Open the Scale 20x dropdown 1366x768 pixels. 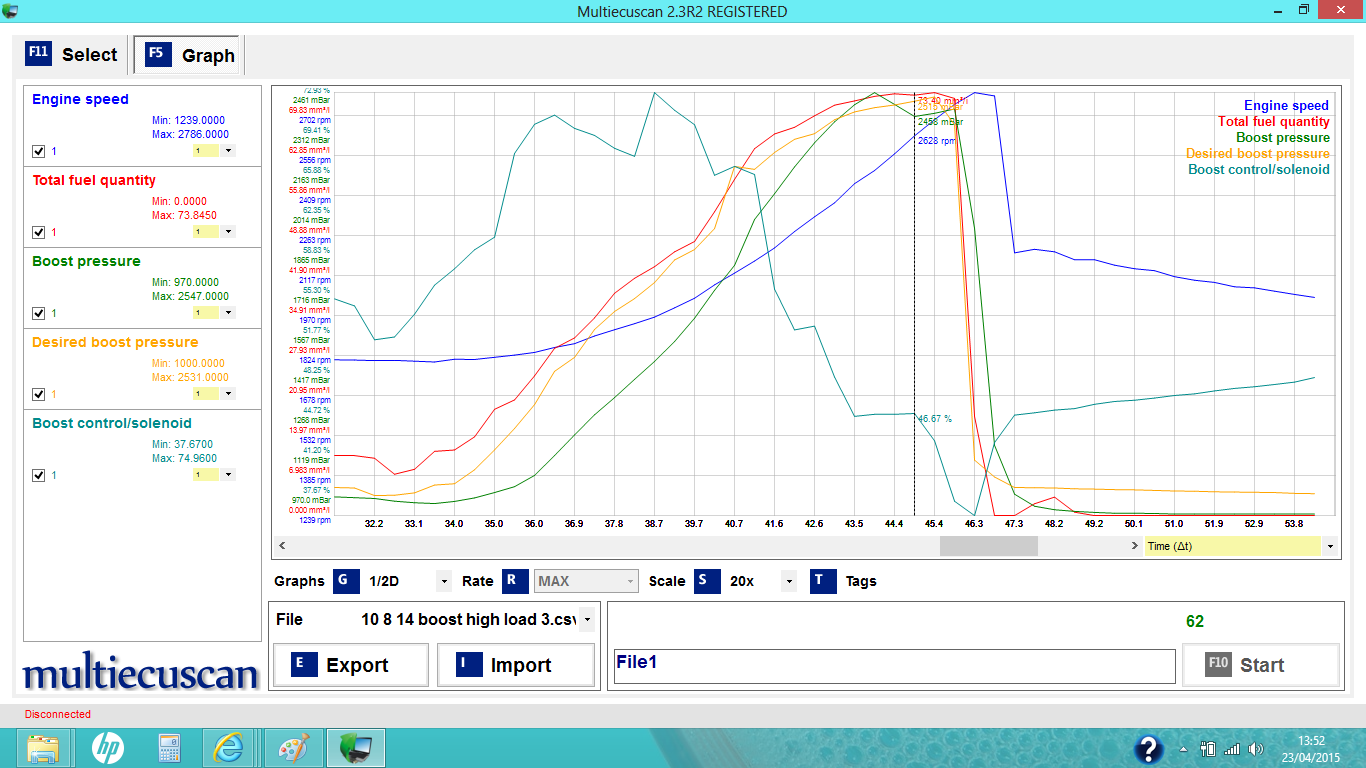789,581
